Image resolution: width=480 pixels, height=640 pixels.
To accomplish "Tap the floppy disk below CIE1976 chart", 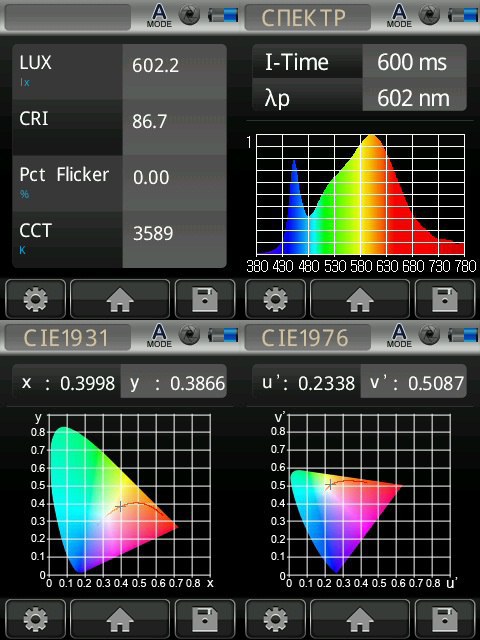I will (x=445, y=619).
